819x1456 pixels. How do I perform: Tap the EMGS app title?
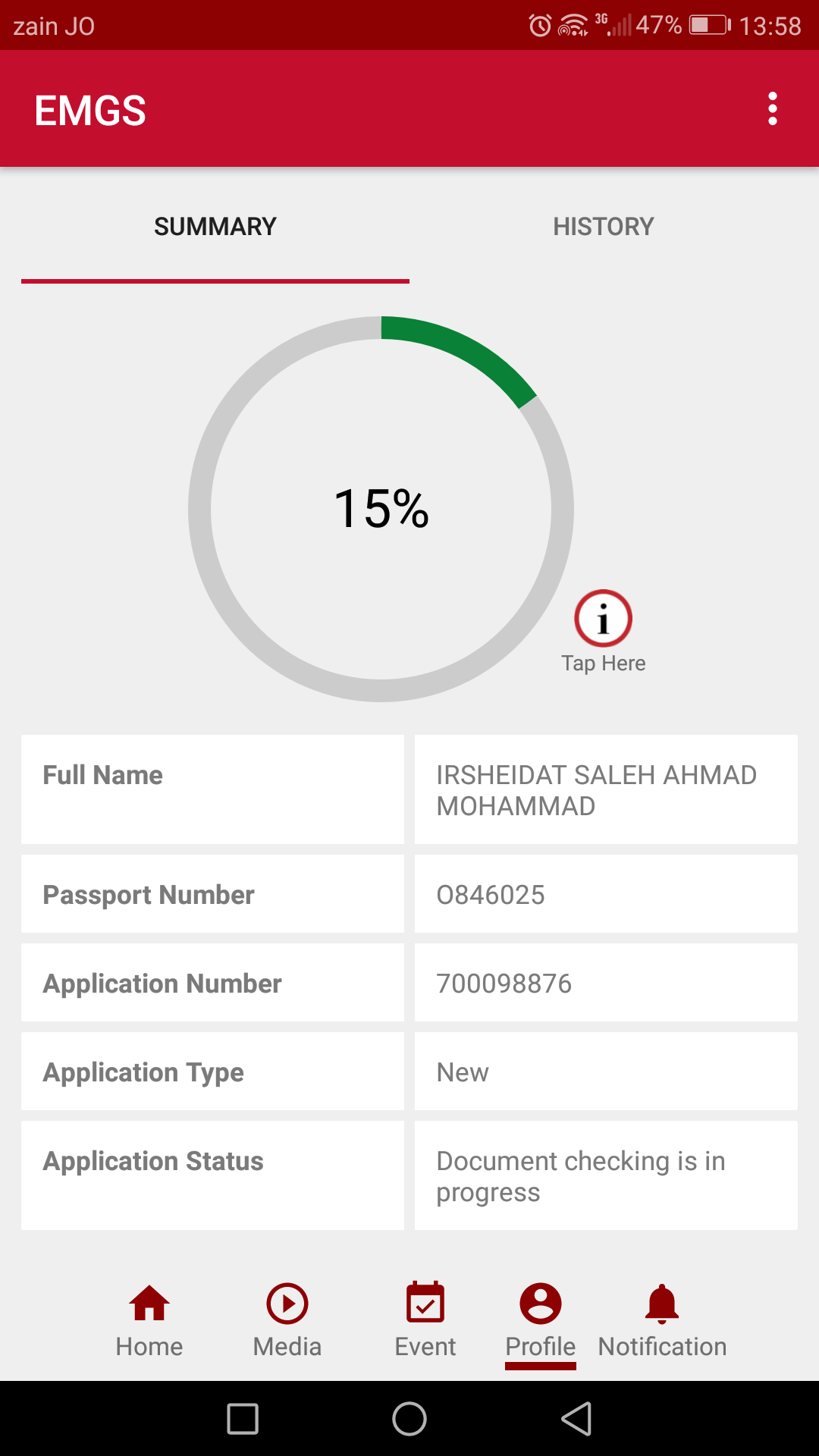[x=90, y=111]
